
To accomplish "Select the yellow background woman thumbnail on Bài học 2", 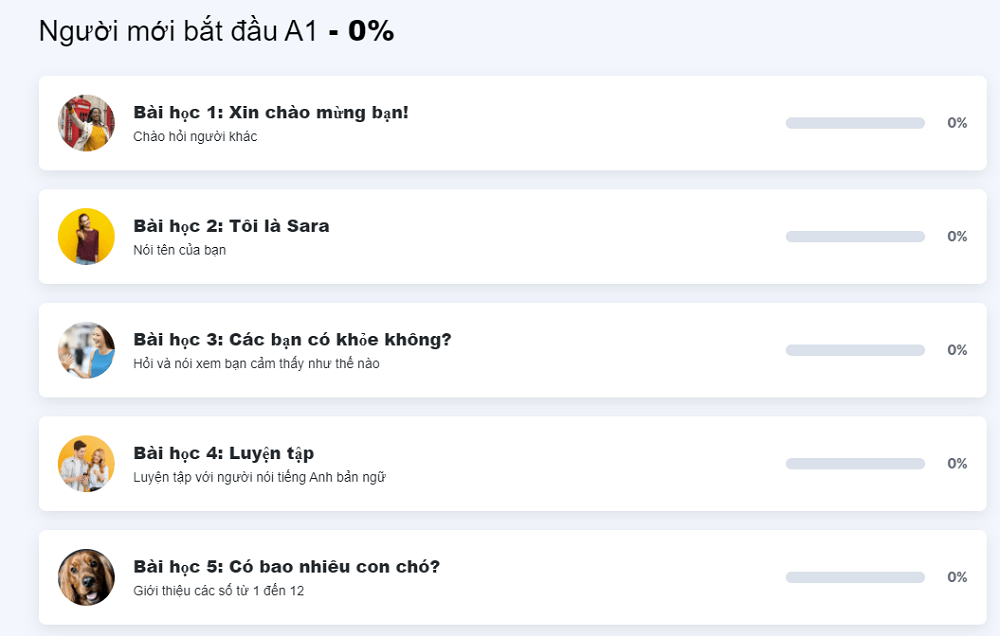I will click(x=86, y=237).
